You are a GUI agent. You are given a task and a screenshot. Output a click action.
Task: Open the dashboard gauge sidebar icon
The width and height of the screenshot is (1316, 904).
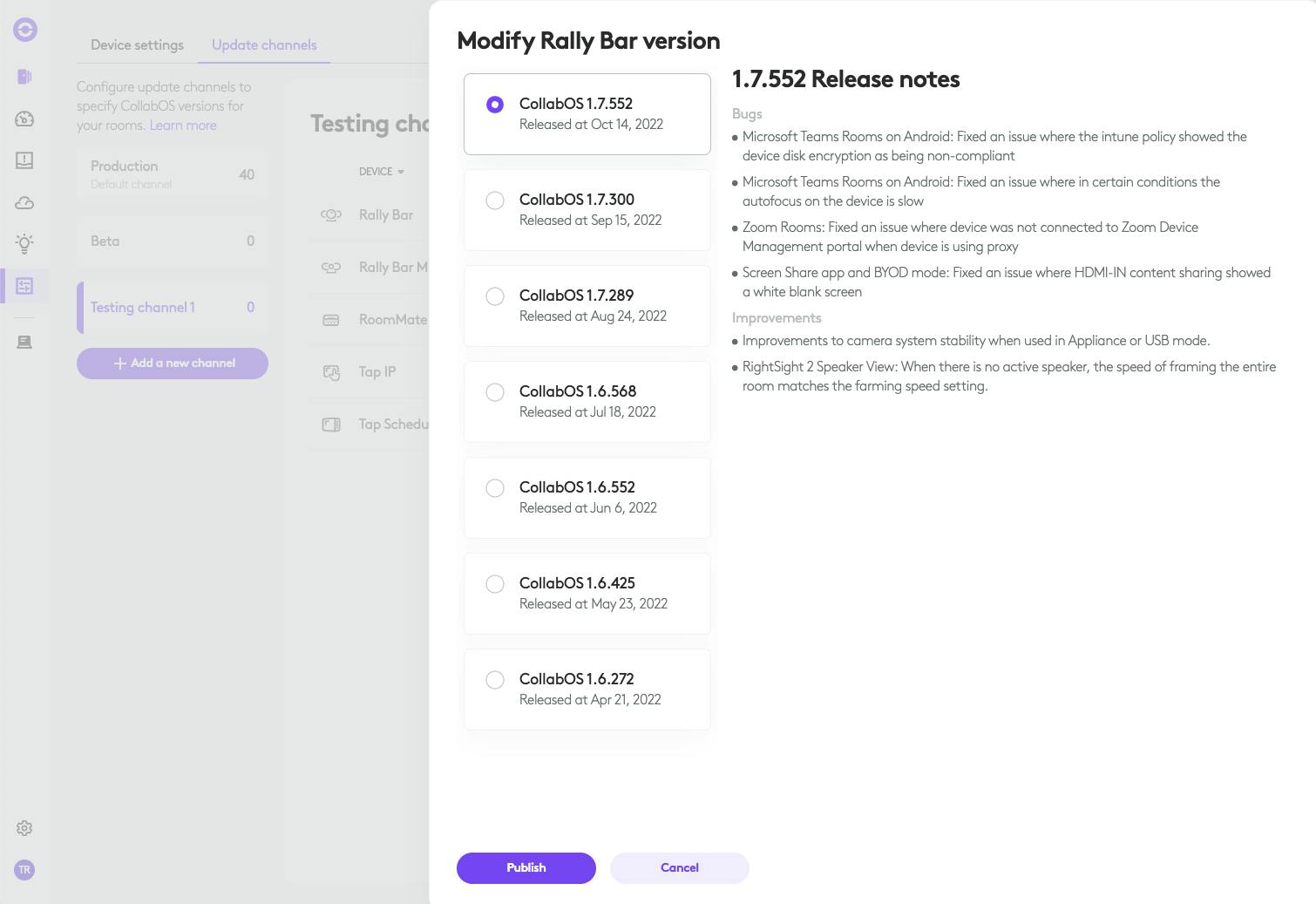tap(24, 119)
